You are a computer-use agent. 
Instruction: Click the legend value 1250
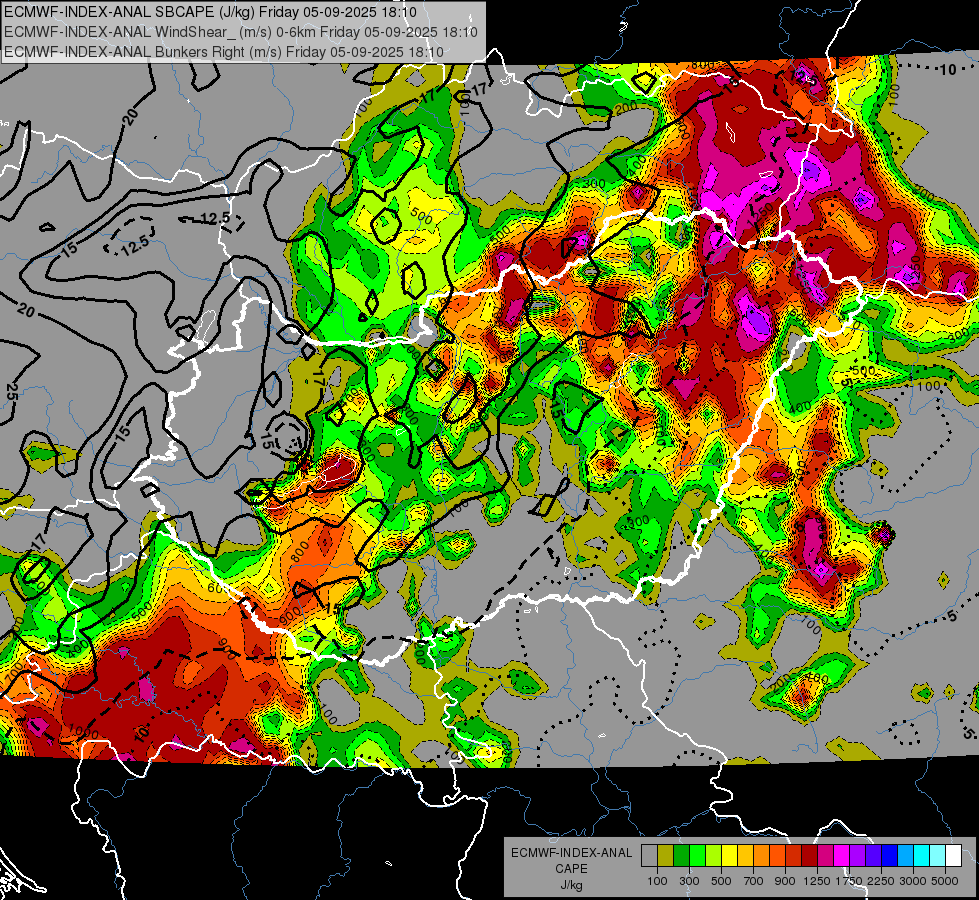(x=817, y=881)
